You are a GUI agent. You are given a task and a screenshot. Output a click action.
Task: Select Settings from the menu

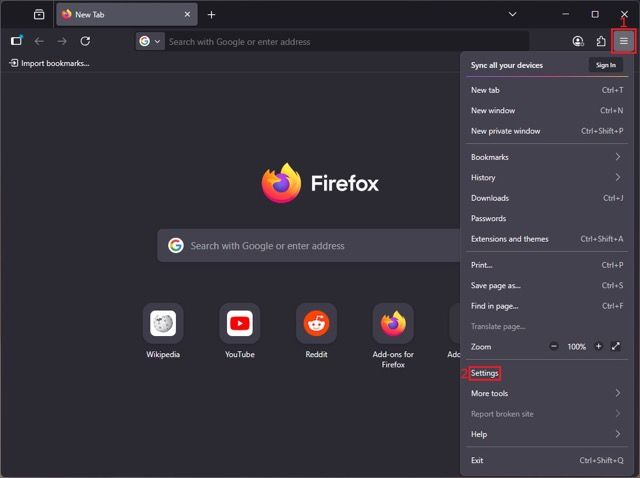[x=485, y=373]
